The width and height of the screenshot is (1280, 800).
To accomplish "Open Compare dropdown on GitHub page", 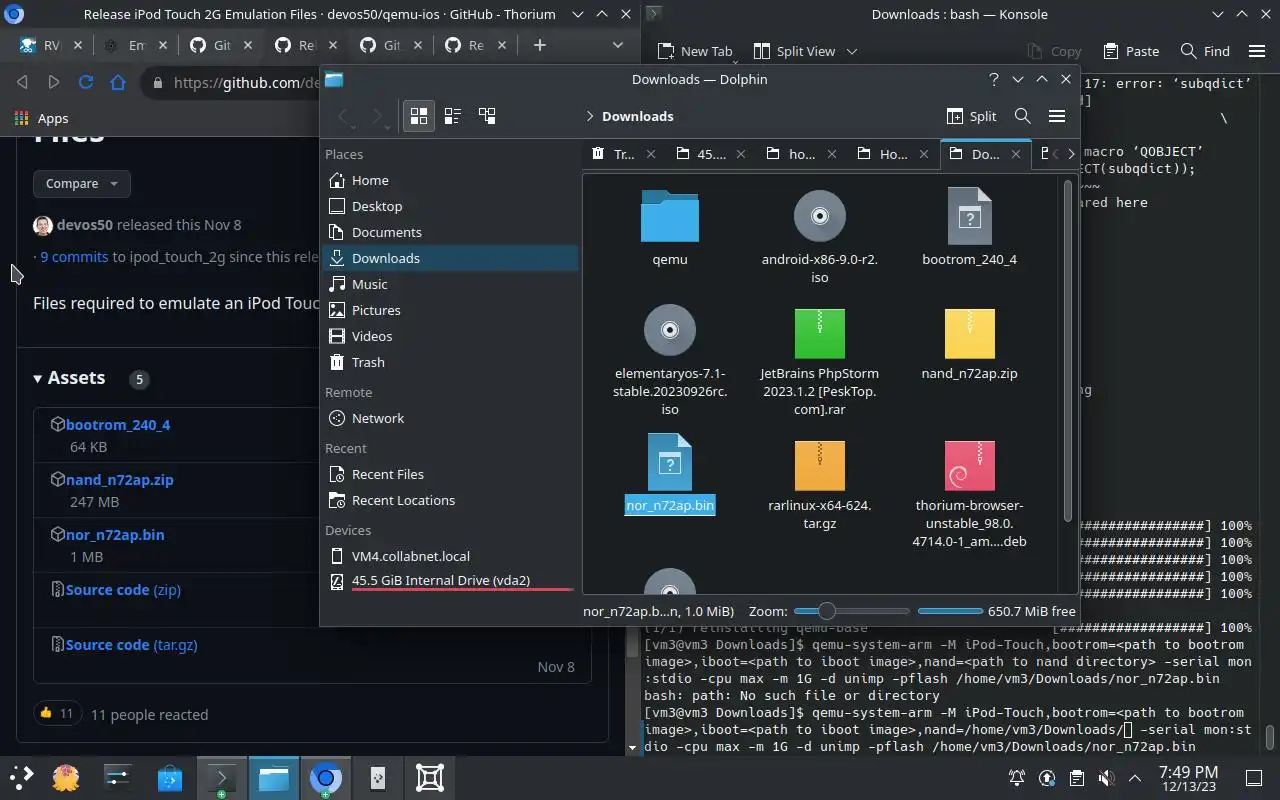I will pos(82,184).
